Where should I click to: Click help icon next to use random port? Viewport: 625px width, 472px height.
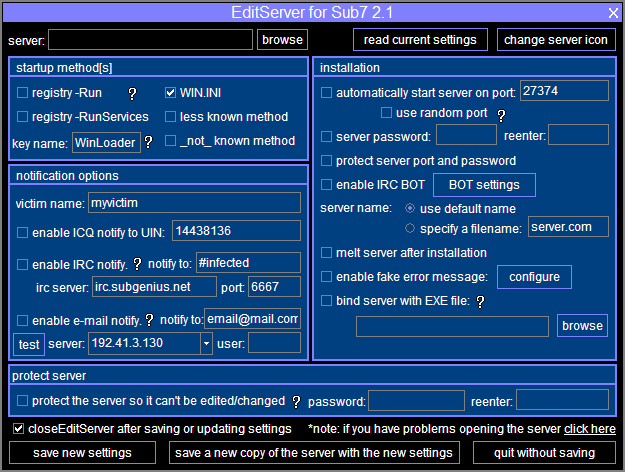(x=502, y=114)
